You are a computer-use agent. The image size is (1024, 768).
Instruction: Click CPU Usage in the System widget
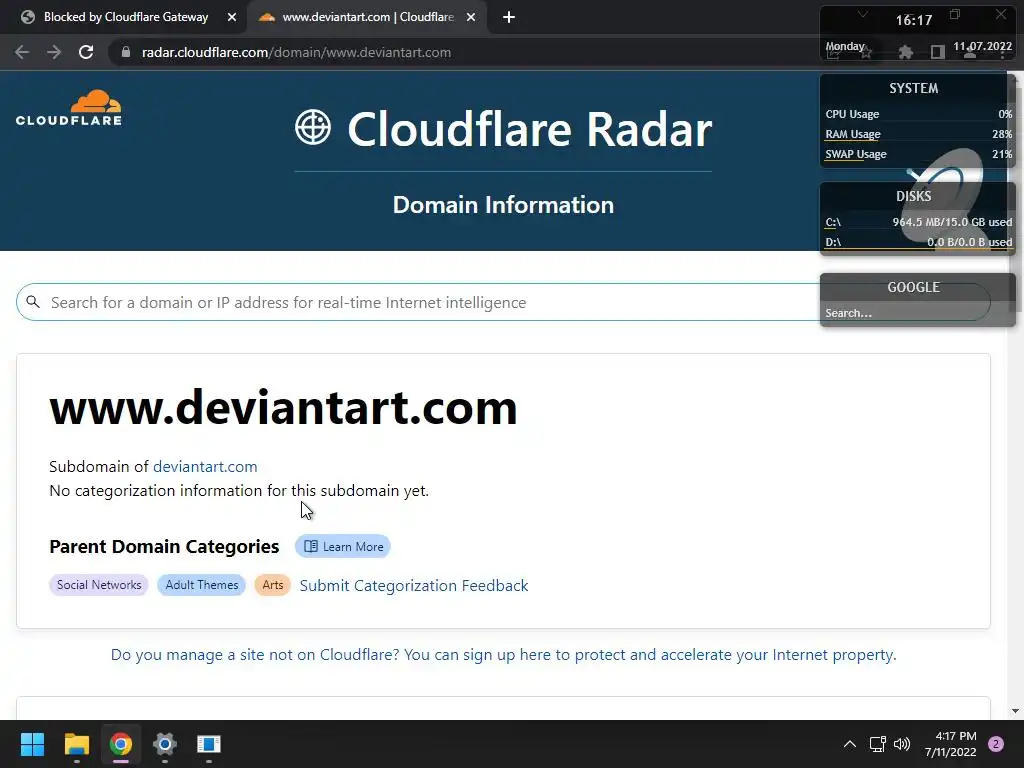918,114
